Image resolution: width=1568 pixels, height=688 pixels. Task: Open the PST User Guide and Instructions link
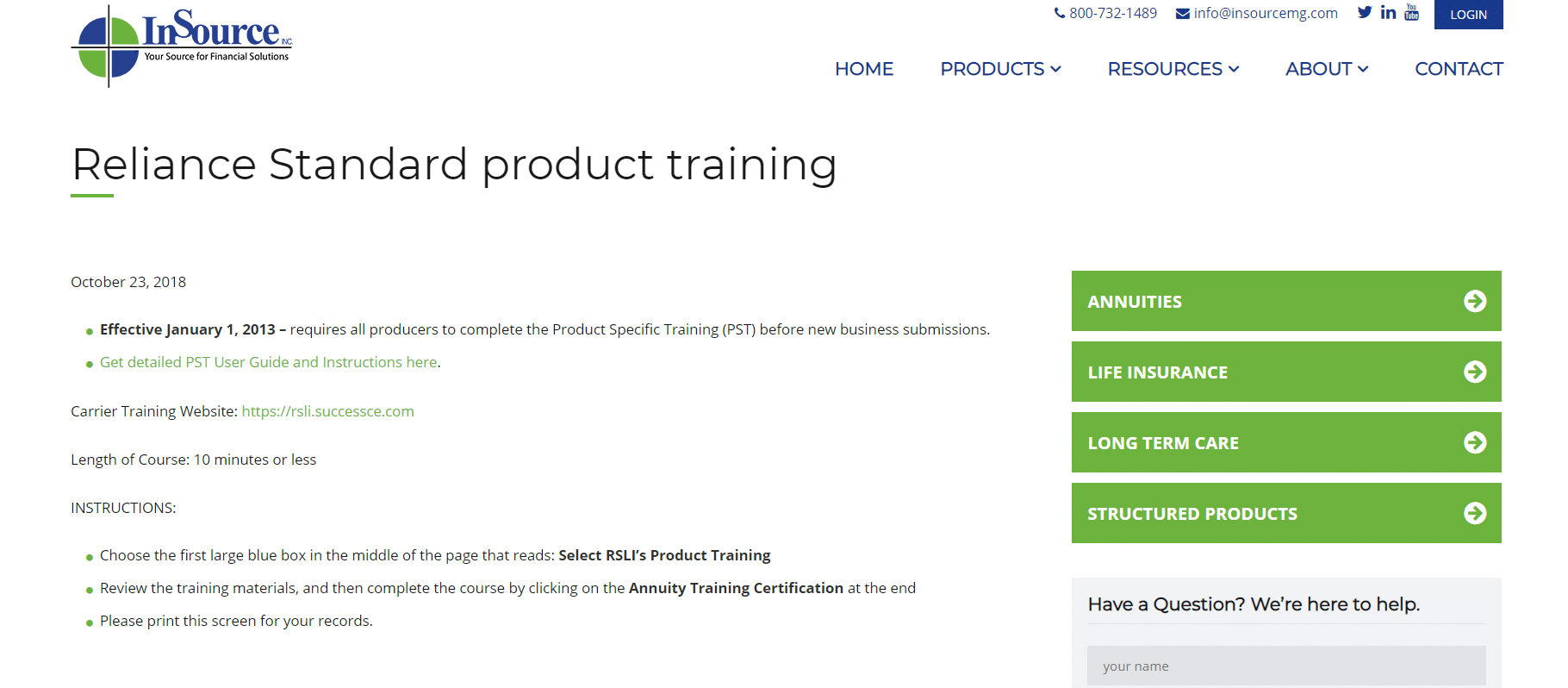point(268,362)
